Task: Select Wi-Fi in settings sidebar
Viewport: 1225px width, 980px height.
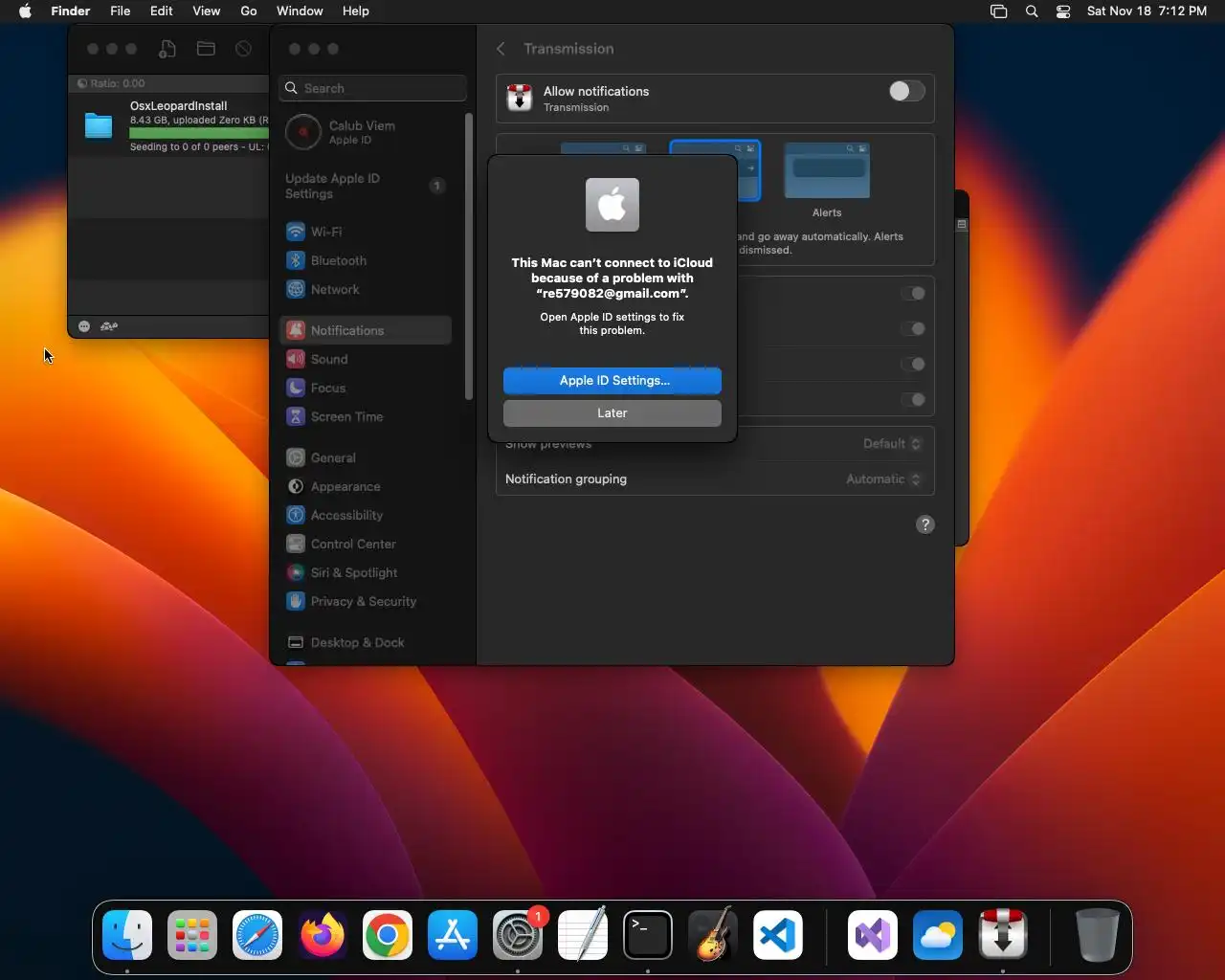Action: (x=366, y=233)
